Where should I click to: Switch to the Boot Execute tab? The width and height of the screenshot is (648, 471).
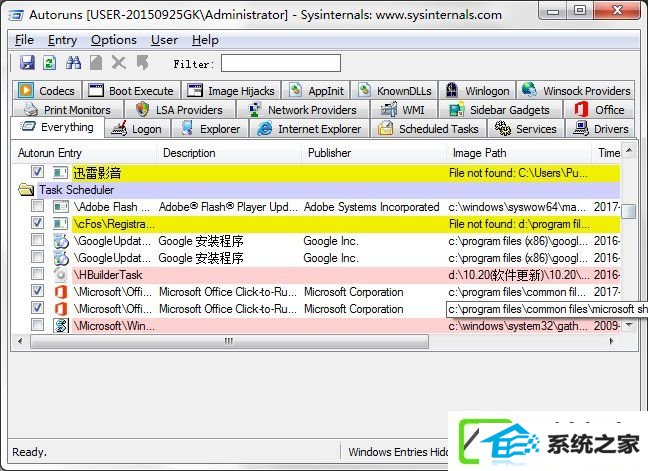point(131,90)
